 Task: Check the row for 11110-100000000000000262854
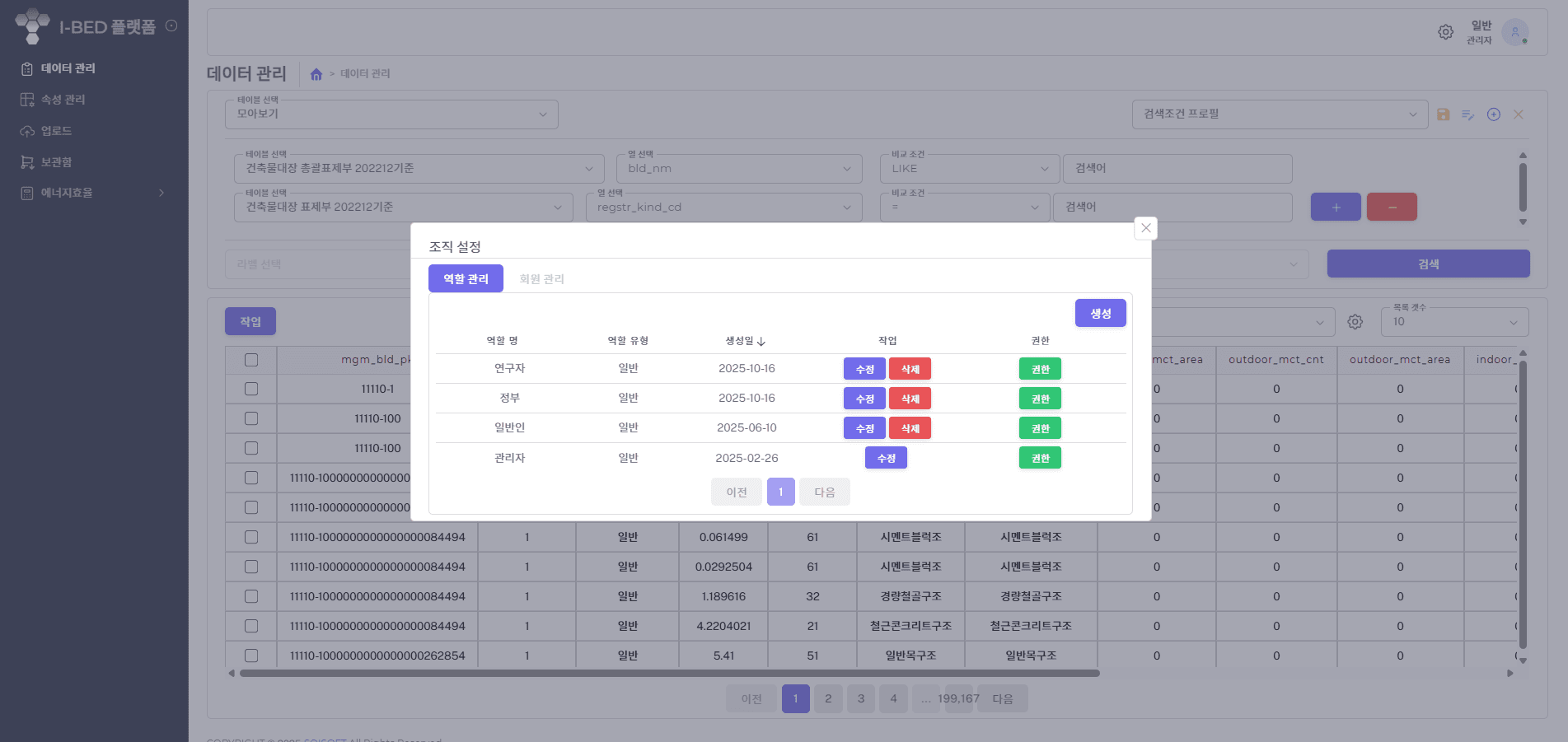point(251,656)
